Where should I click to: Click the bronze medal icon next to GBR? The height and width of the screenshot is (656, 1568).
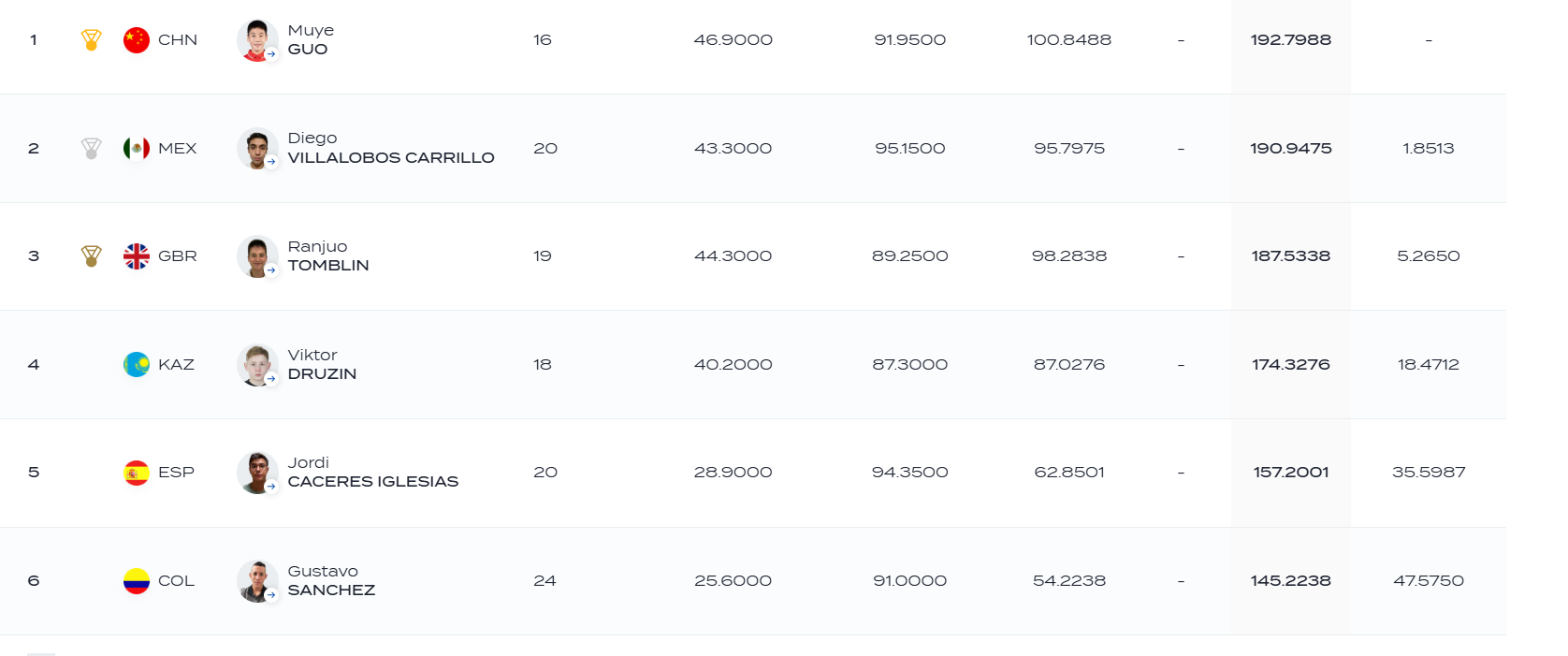pos(91,255)
